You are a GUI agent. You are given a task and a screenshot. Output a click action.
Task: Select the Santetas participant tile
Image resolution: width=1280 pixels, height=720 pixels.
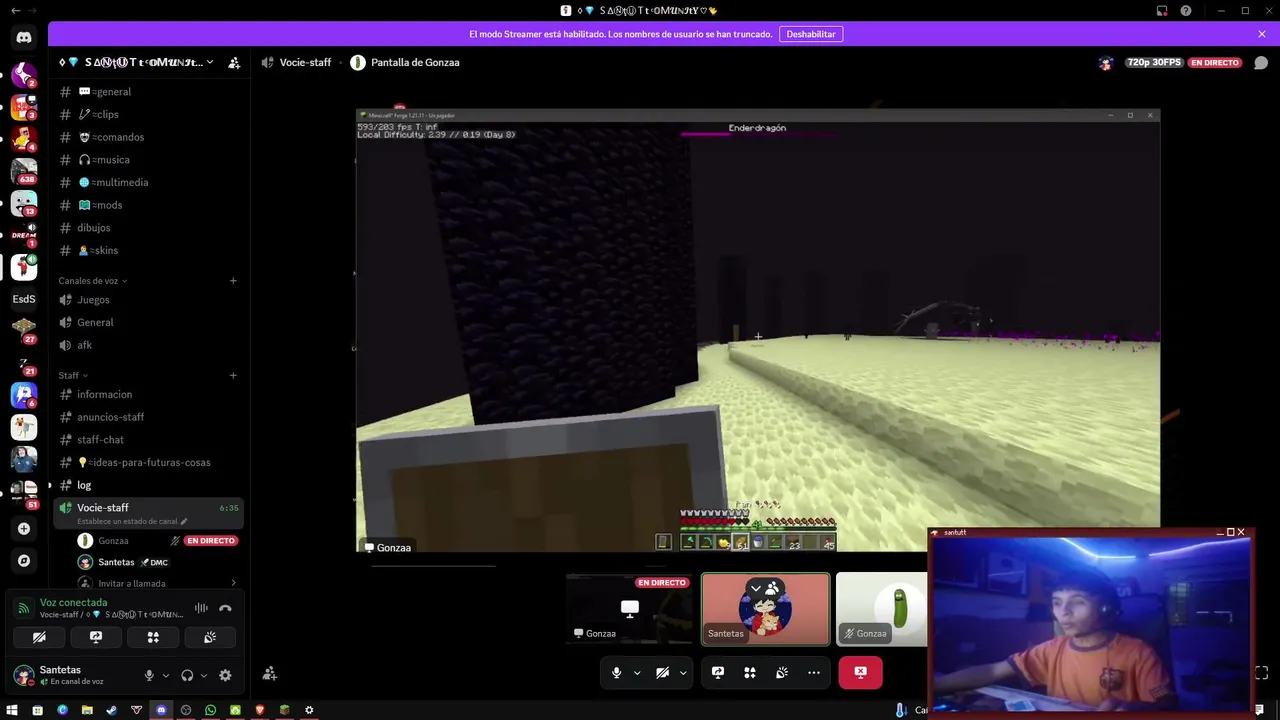coord(765,609)
